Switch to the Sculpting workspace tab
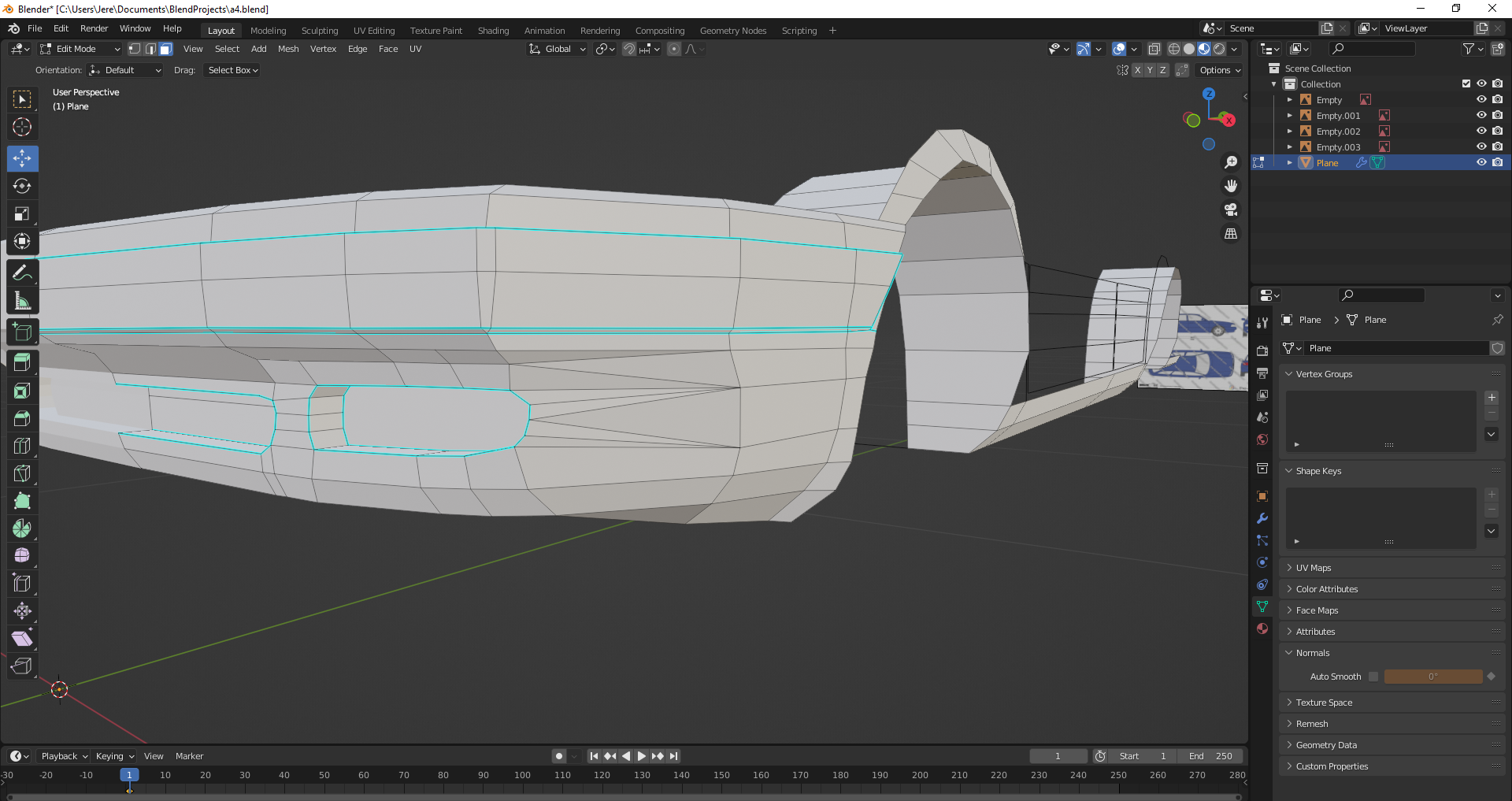The image size is (1512, 801). point(319,31)
